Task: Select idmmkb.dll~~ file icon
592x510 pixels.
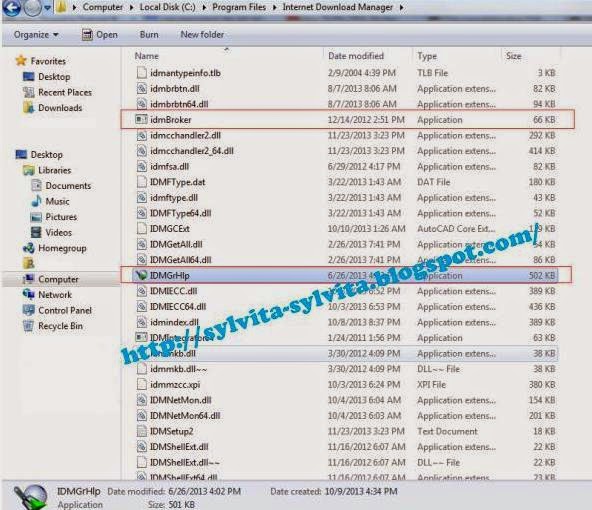Action: (141, 369)
